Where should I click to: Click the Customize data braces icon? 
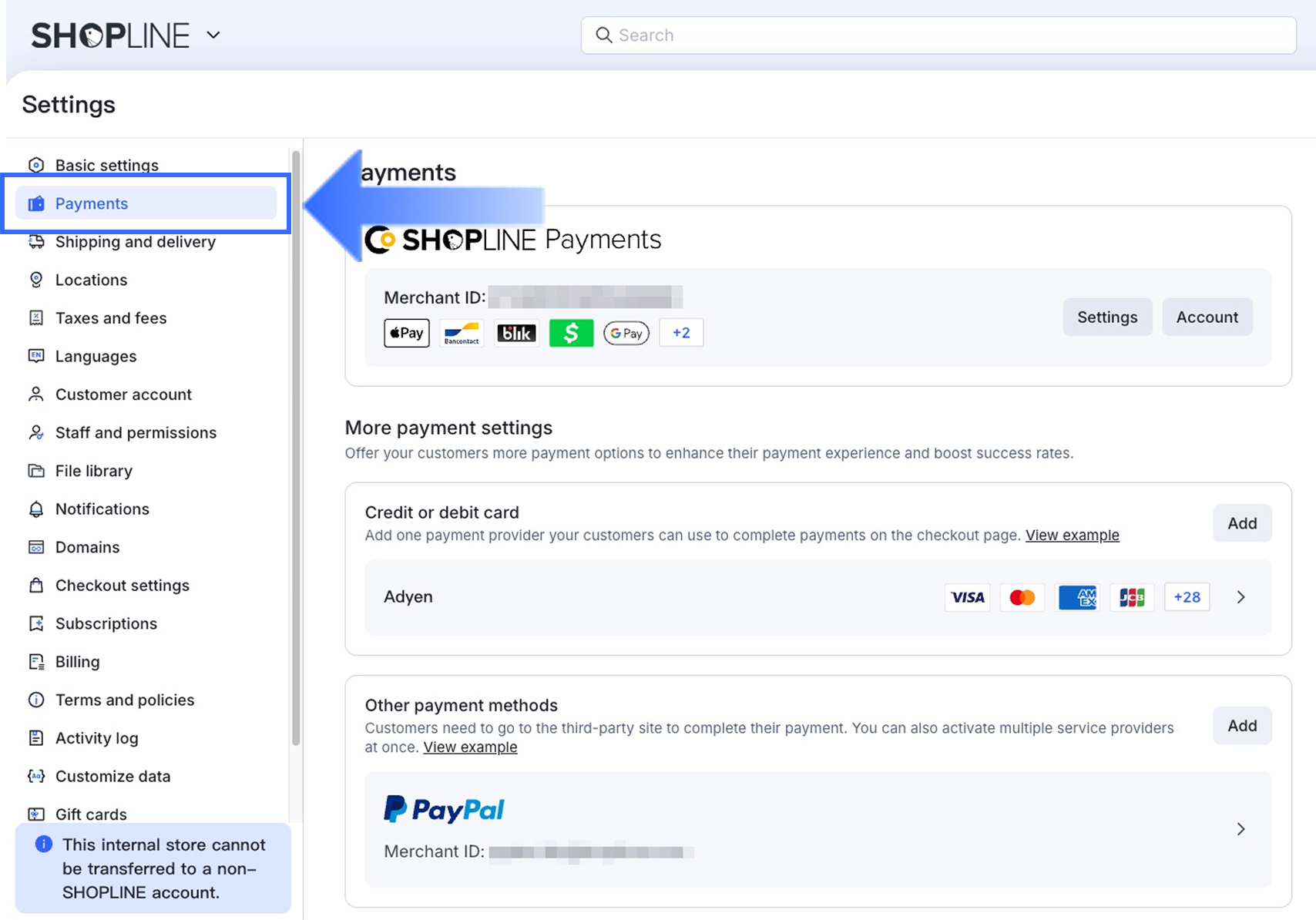click(36, 776)
